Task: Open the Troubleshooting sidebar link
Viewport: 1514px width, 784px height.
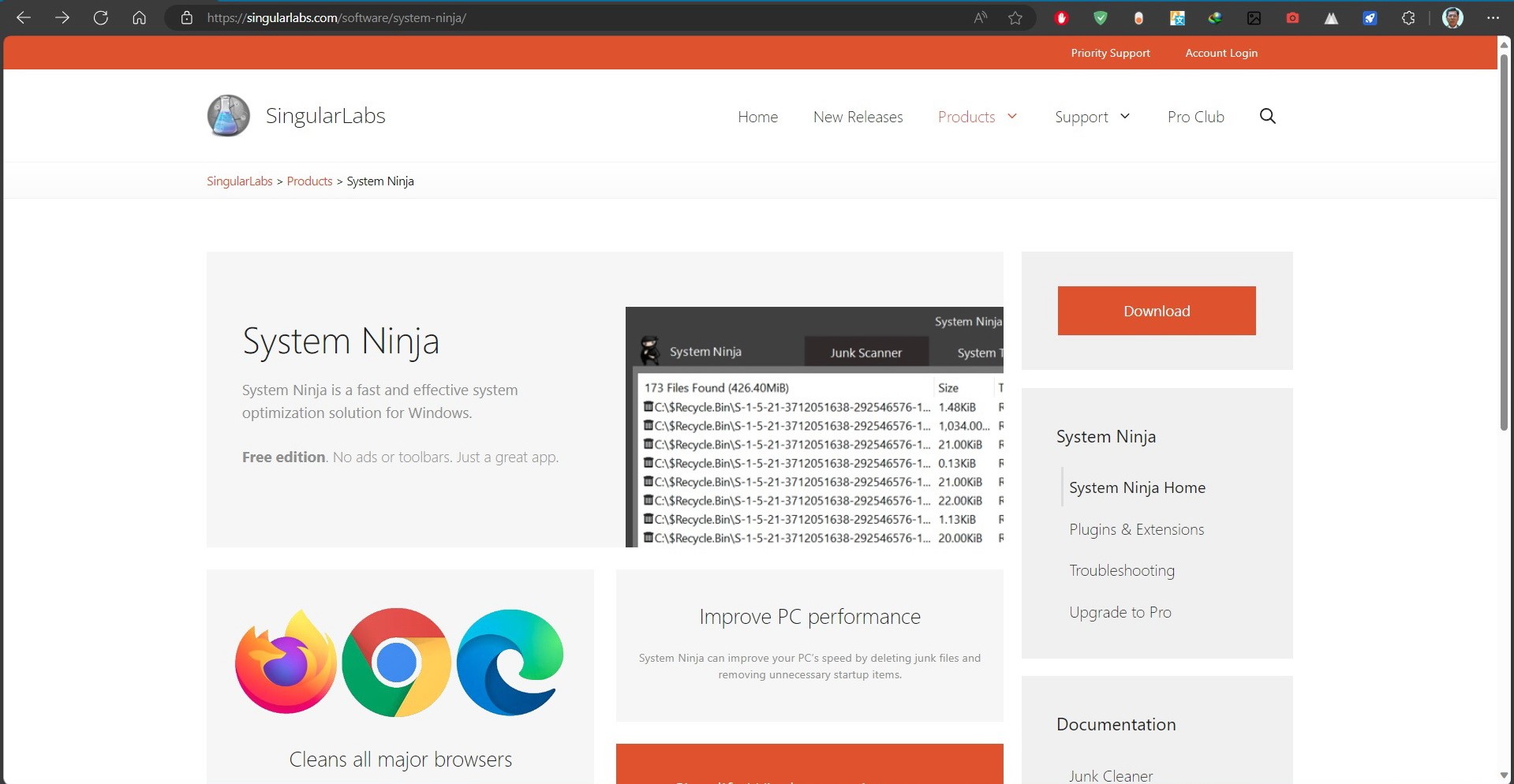Action: [1122, 570]
